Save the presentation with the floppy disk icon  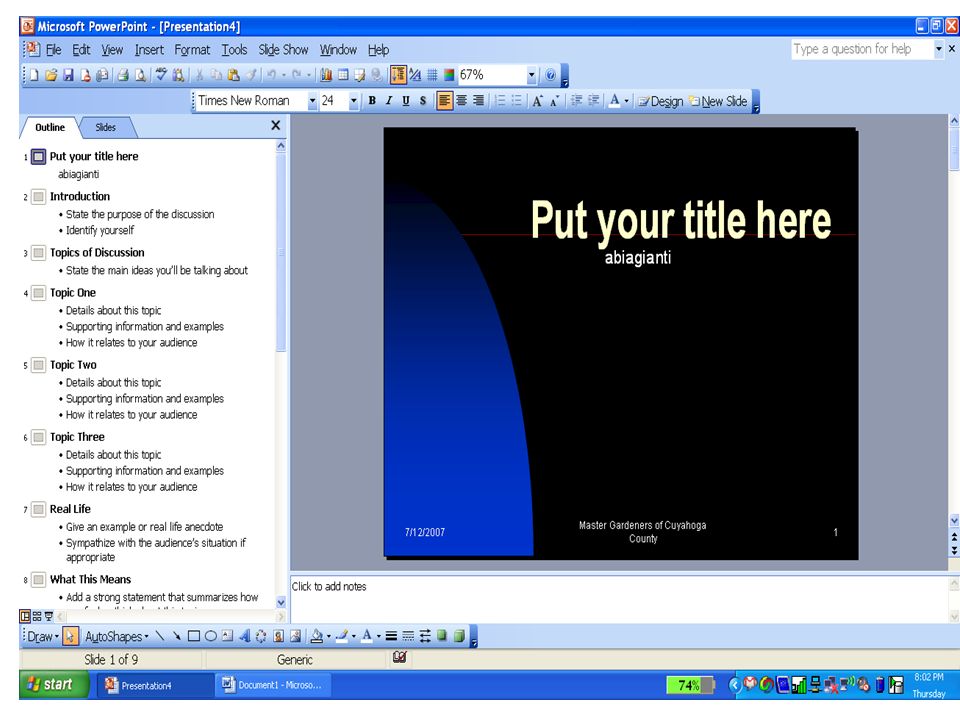pyautogui.click(x=69, y=75)
